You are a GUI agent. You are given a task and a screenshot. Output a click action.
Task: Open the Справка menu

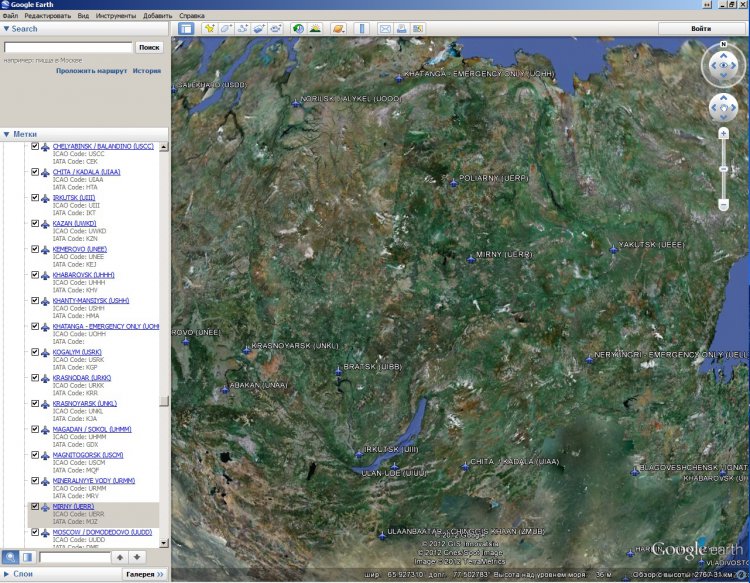[x=192, y=16]
